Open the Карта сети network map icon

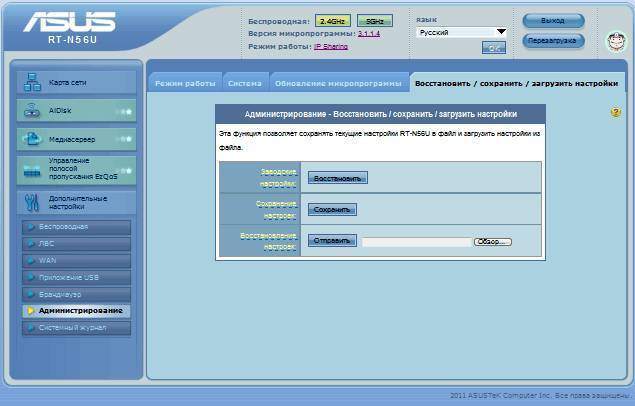coord(31,82)
